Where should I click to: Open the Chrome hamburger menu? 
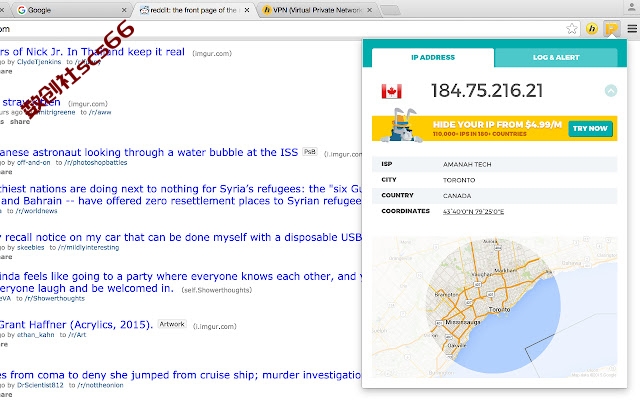632,29
